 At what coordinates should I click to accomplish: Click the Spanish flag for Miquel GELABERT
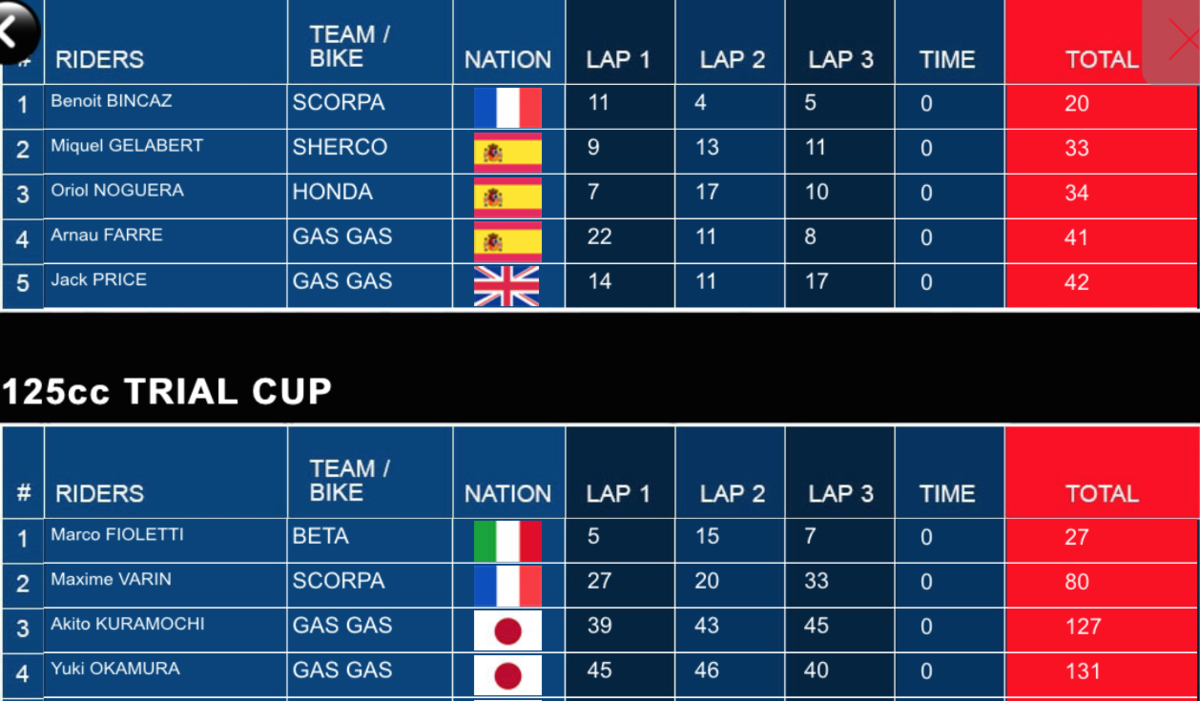508,152
